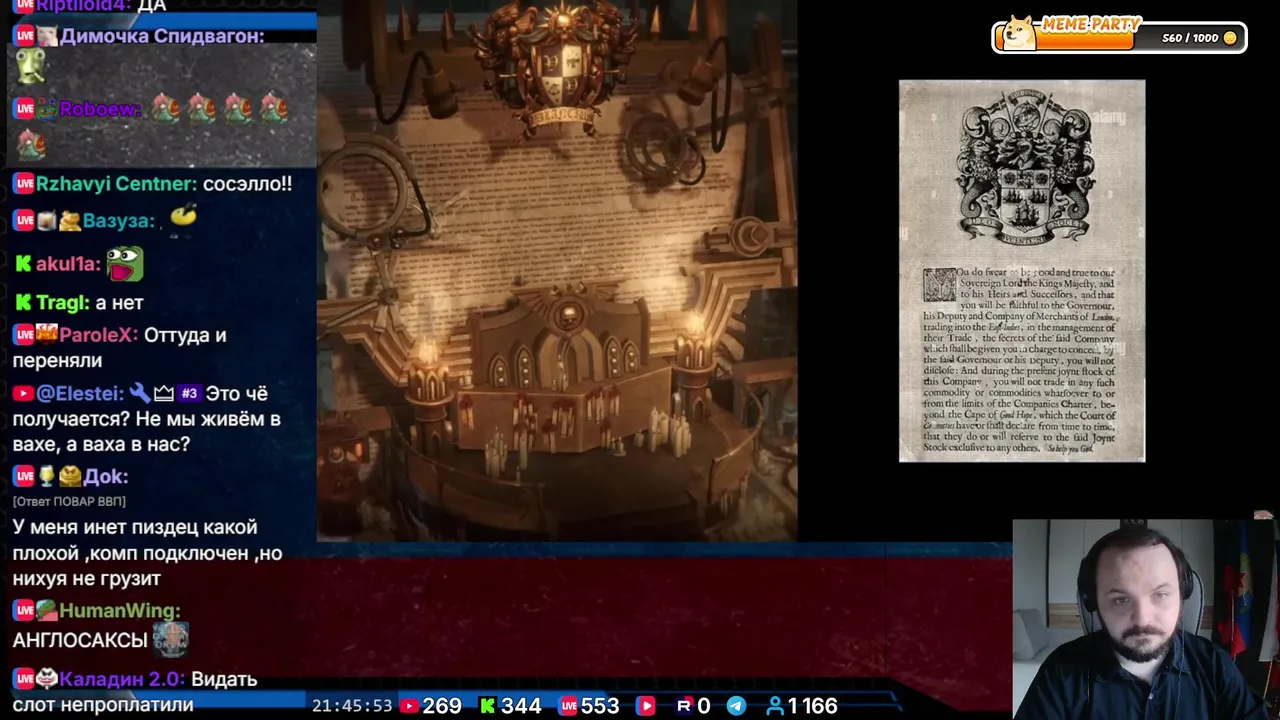Click the Telegram icon in stats bar
This screenshot has height=720, width=1280.
coord(736,706)
